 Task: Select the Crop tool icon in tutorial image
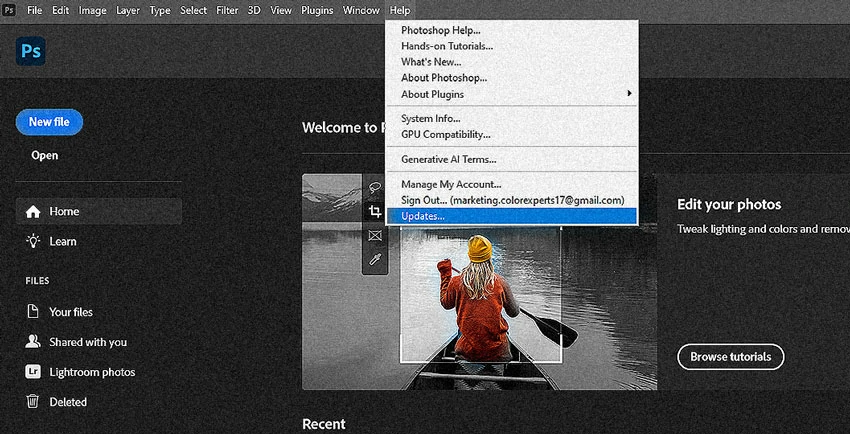coord(375,212)
